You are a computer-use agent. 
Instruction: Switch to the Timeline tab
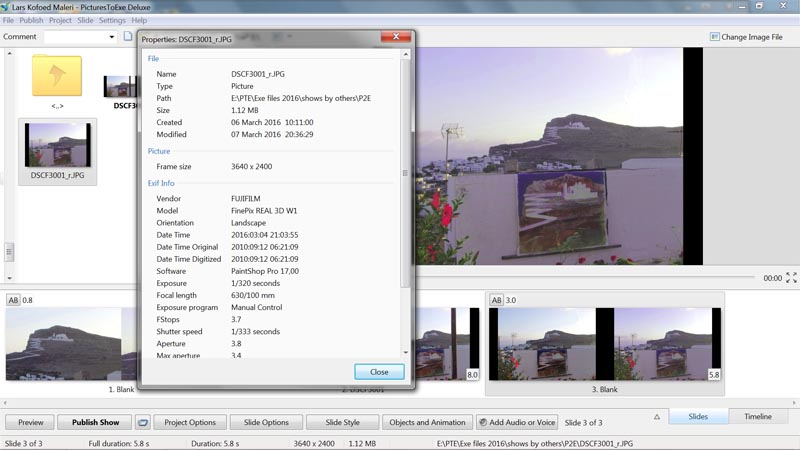point(758,416)
